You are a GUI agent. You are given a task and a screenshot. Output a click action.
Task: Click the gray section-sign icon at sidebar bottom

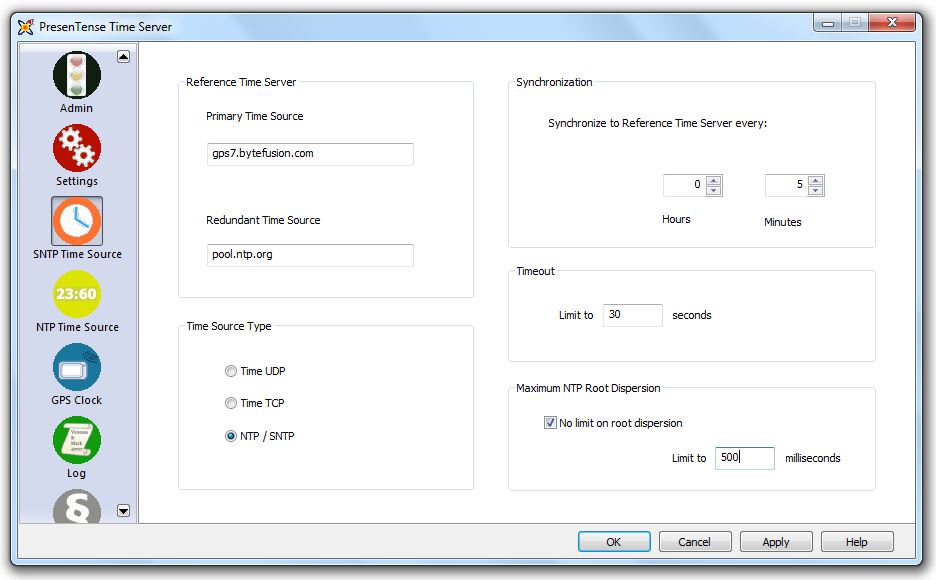(x=77, y=508)
